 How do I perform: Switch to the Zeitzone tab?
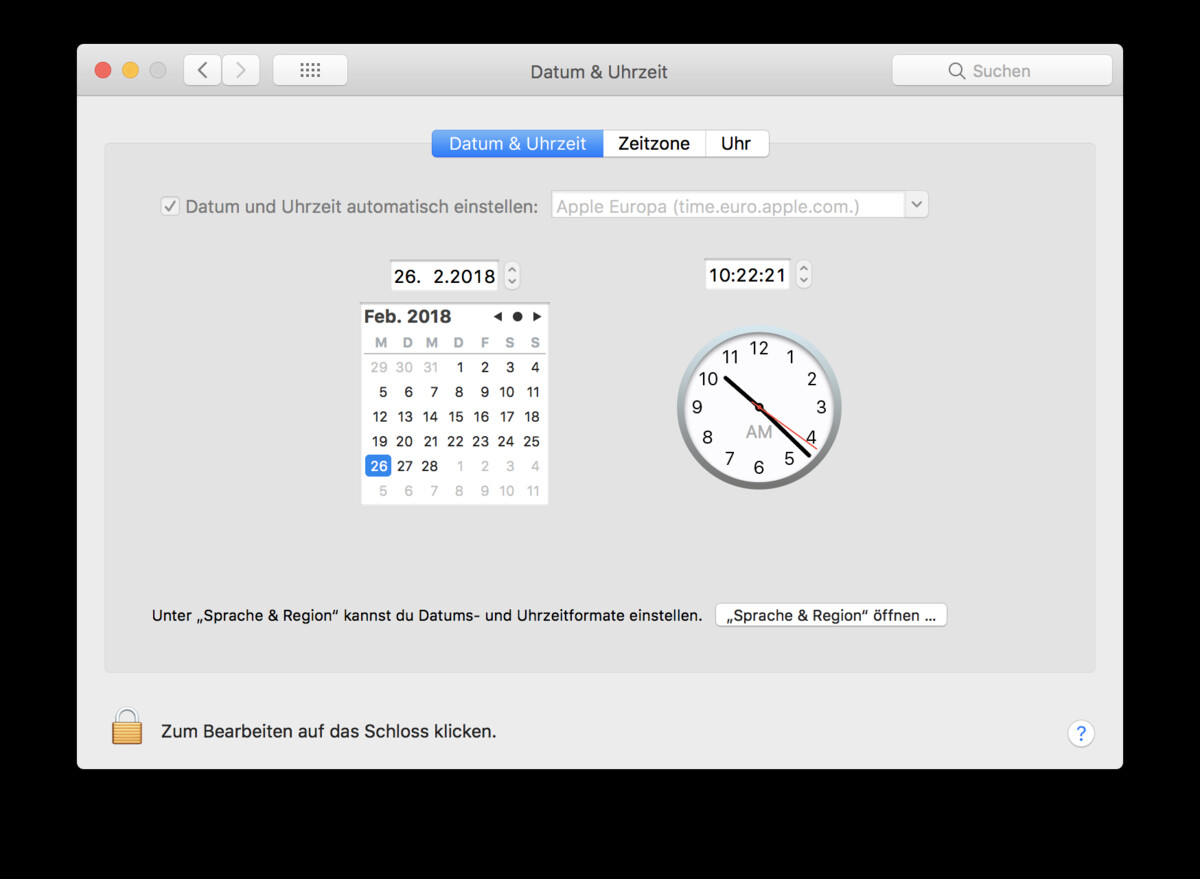654,143
